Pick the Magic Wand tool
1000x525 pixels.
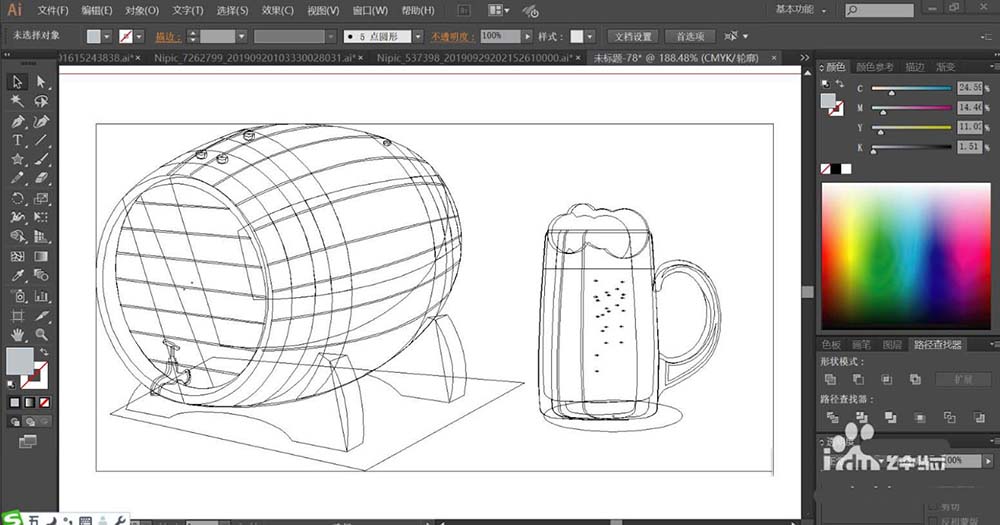point(17,101)
